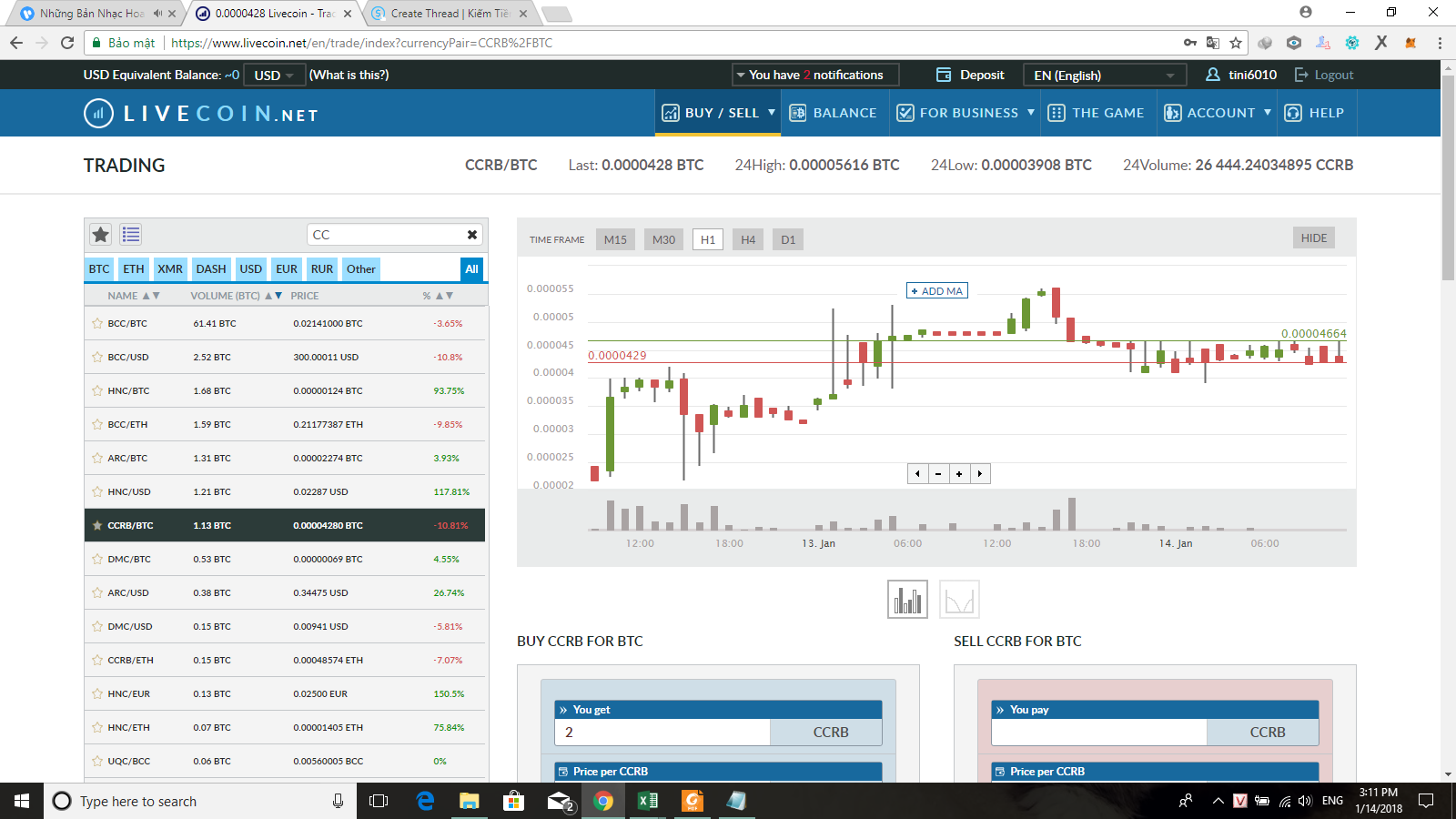Open the Windows Start menu
Viewport: 1456px width, 819px height.
[x=22, y=801]
